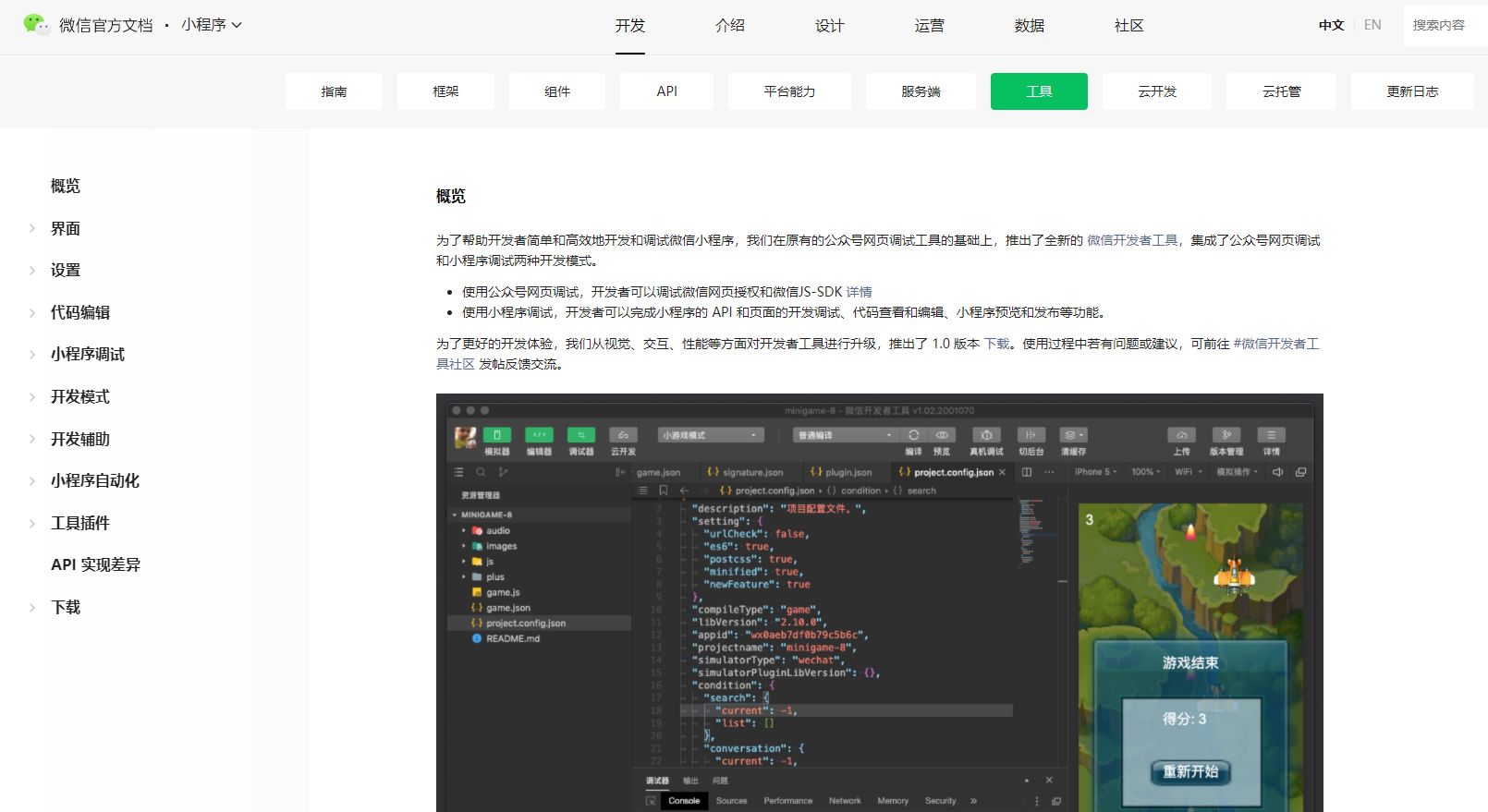This screenshot has width=1488, height=812.
Task: Open the 框架 section button
Action: point(445,91)
